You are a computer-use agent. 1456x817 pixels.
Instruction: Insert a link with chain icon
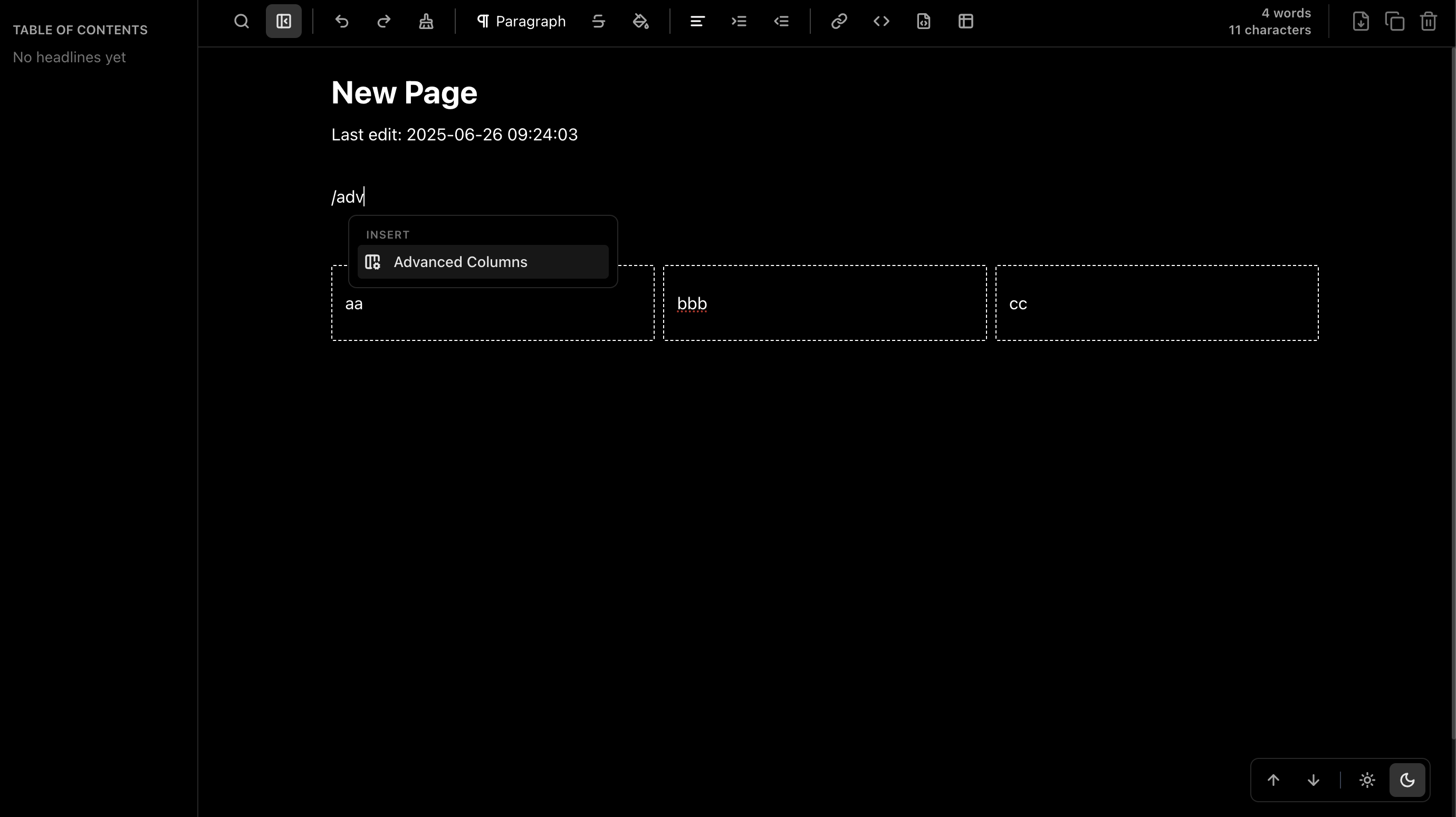pyautogui.click(x=839, y=22)
